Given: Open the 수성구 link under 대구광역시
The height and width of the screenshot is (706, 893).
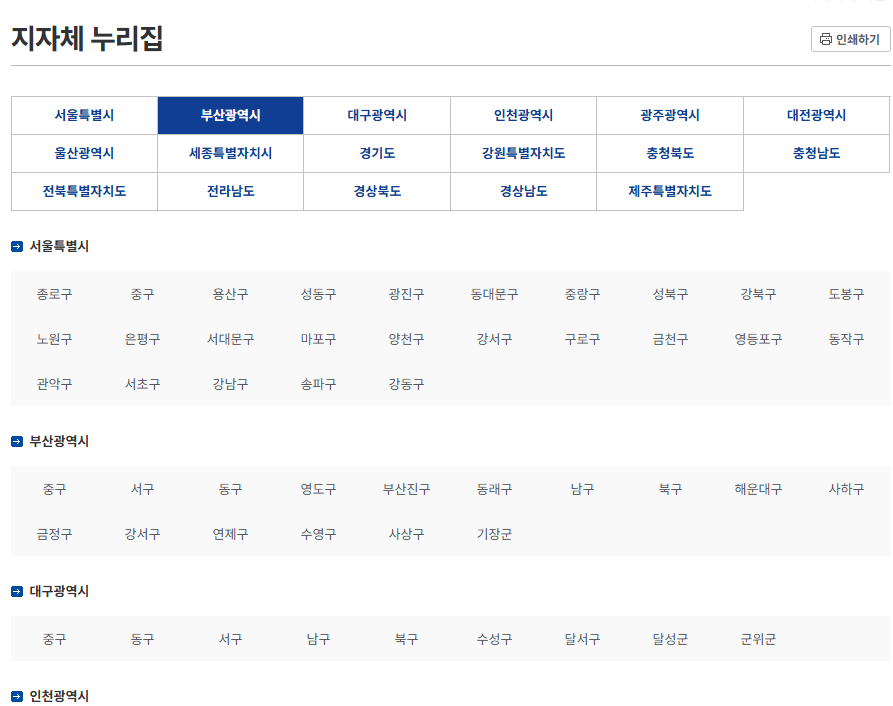Looking at the screenshot, I should [x=494, y=639].
